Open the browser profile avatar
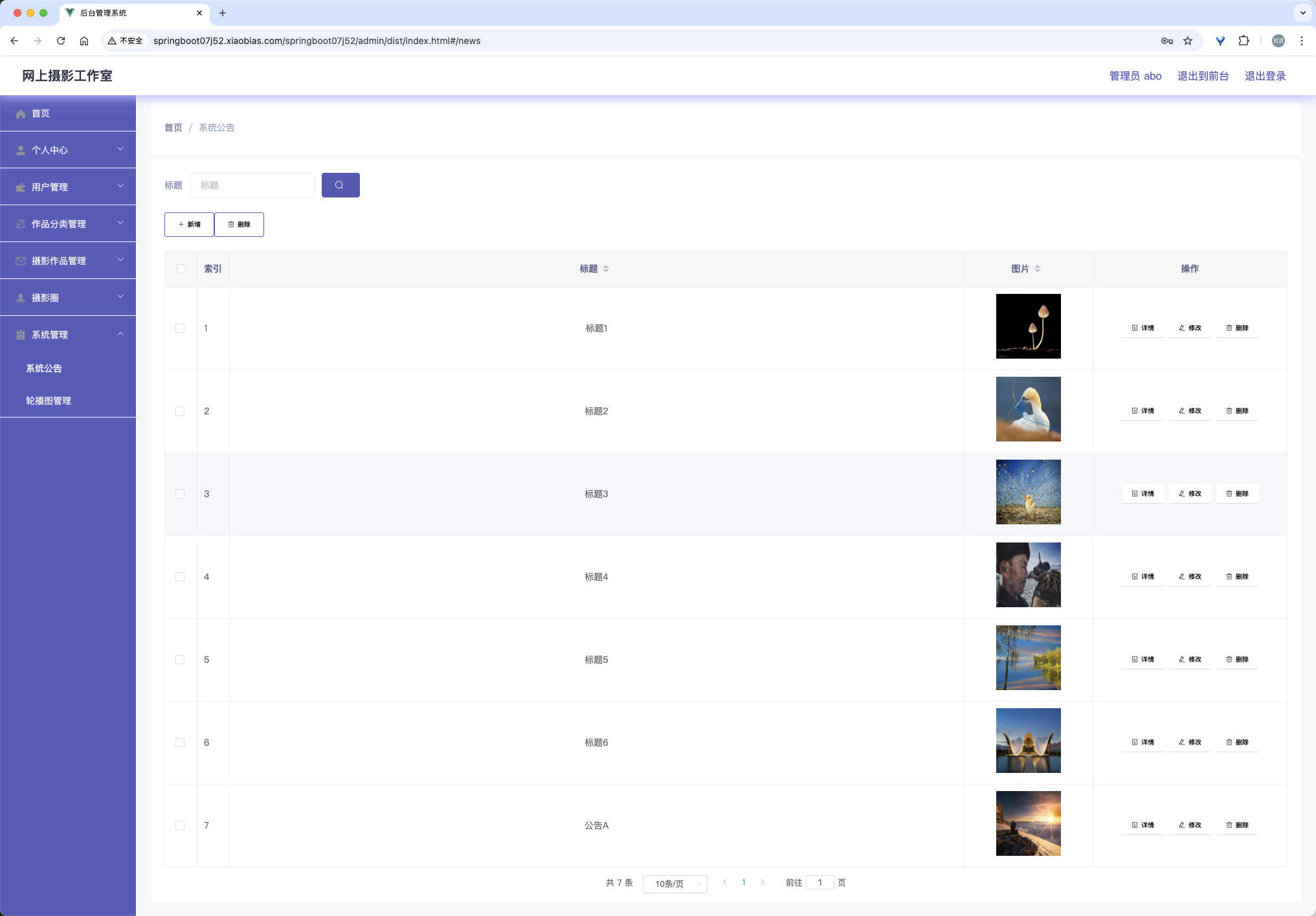This screenshot has height=916, width=1316. click(1278, 41)
